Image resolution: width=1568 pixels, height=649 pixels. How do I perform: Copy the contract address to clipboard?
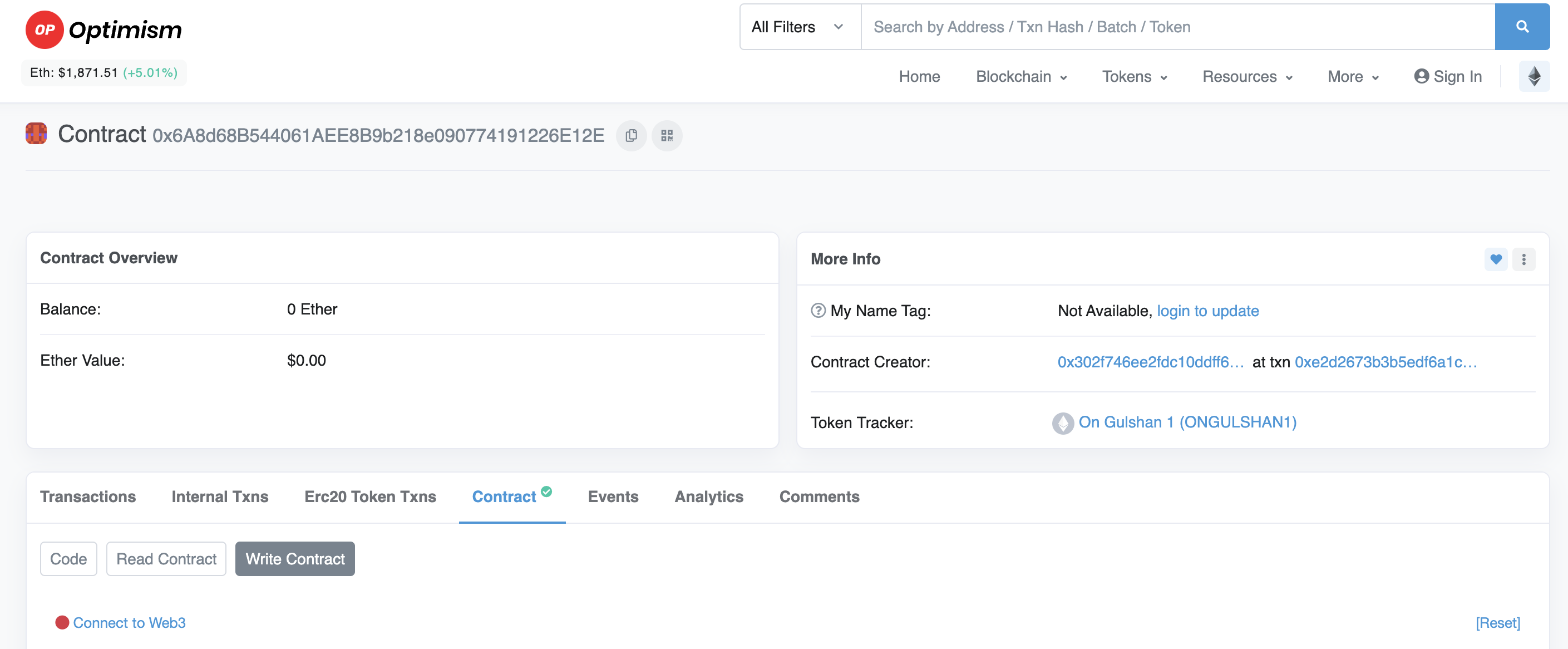point(631,136)
